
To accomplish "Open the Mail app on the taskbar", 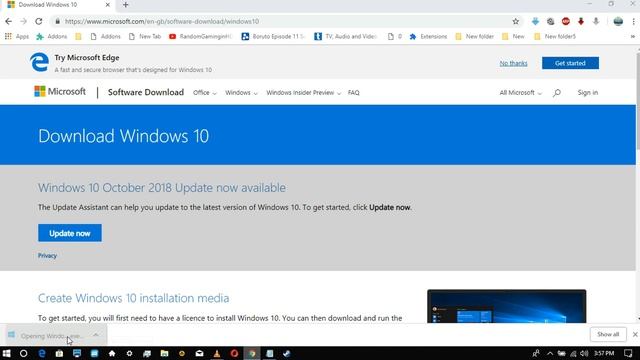I will pos(199,353).
